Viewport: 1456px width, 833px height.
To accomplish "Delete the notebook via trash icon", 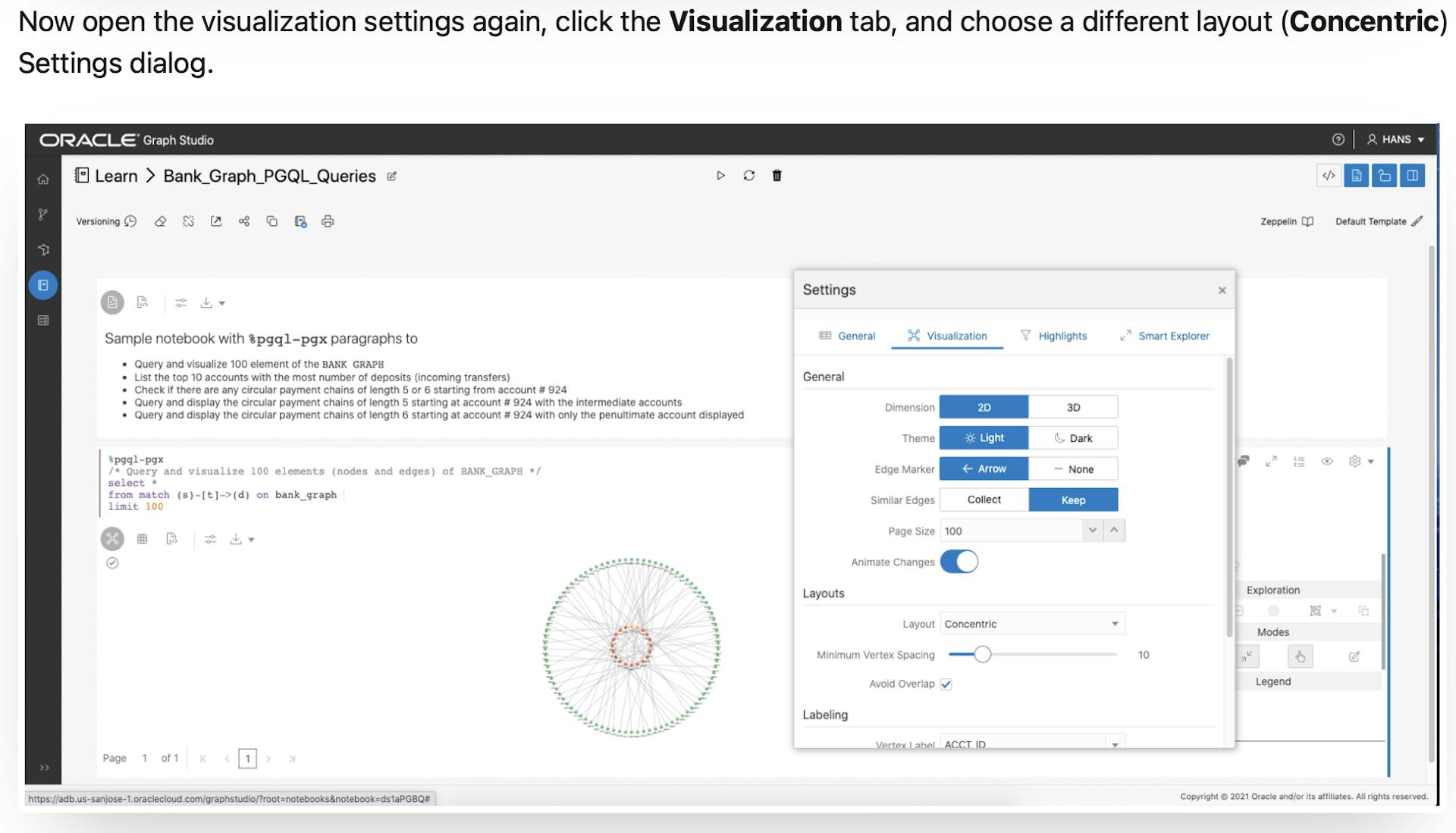I will pyautogui.click(x=777, y=175).
